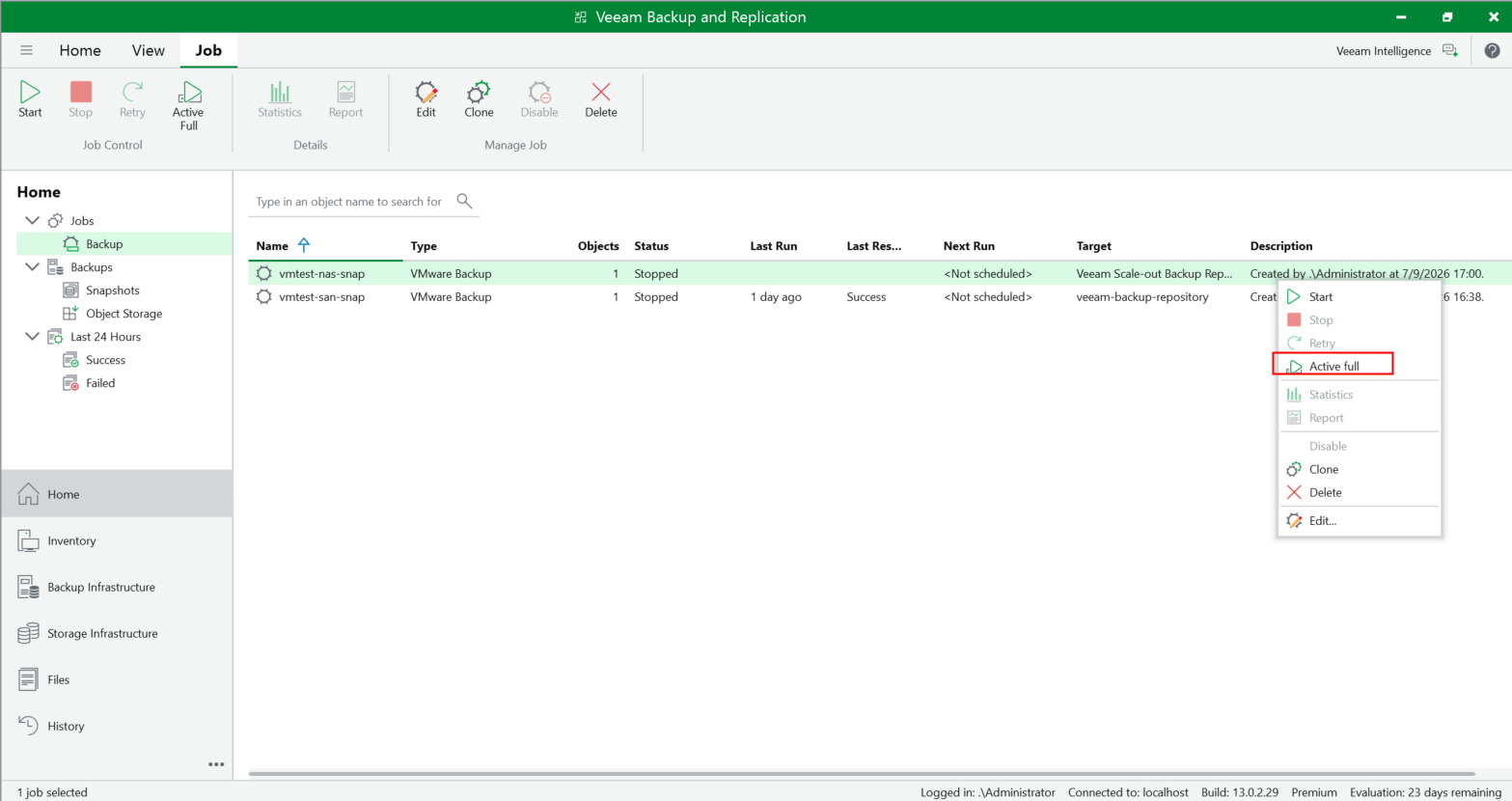
Task: Collapse the Last 24 Hours node
Action: (x=32, y=336)
